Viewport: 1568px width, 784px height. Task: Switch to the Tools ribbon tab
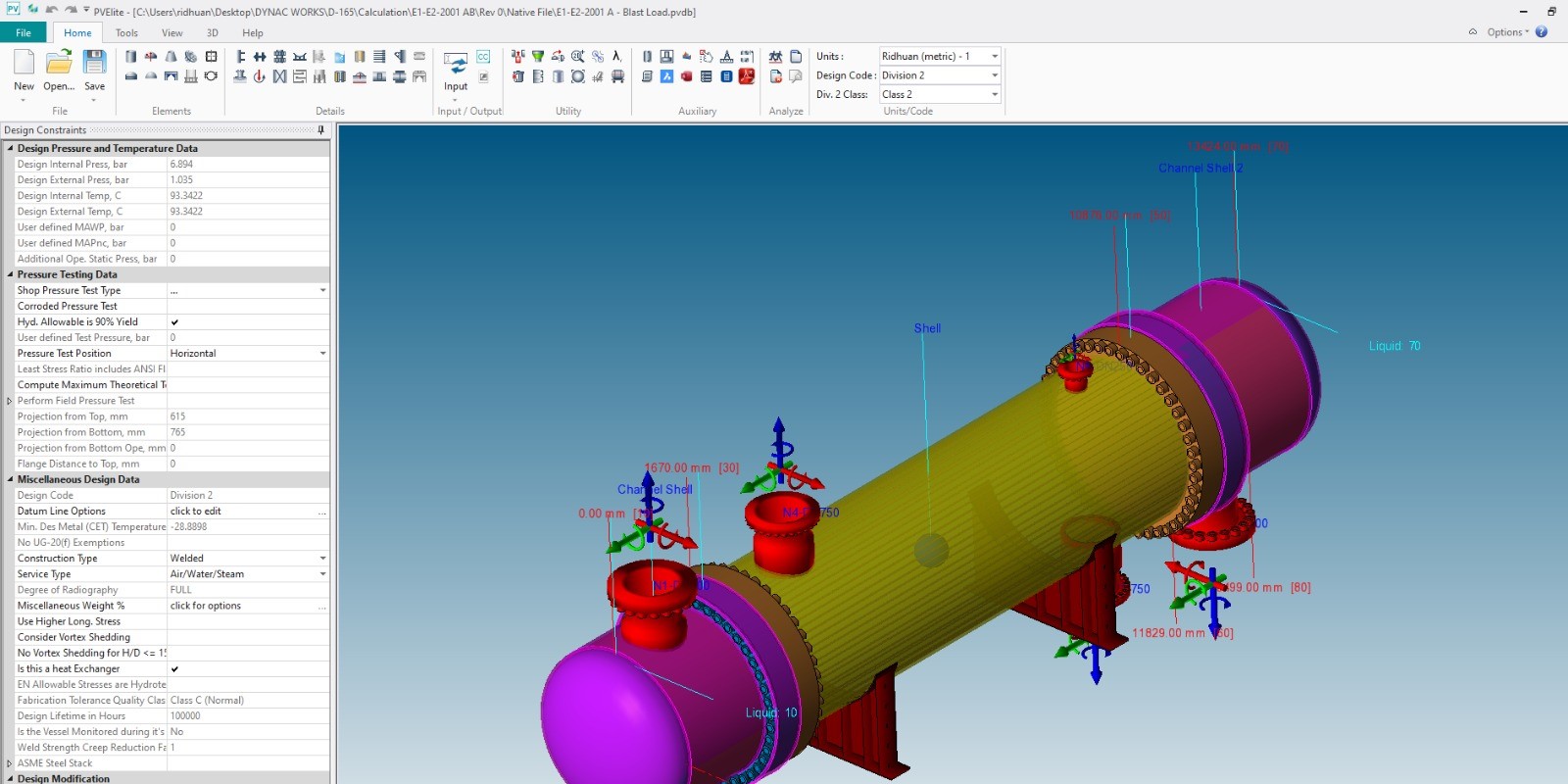click(x=126, y=33)
